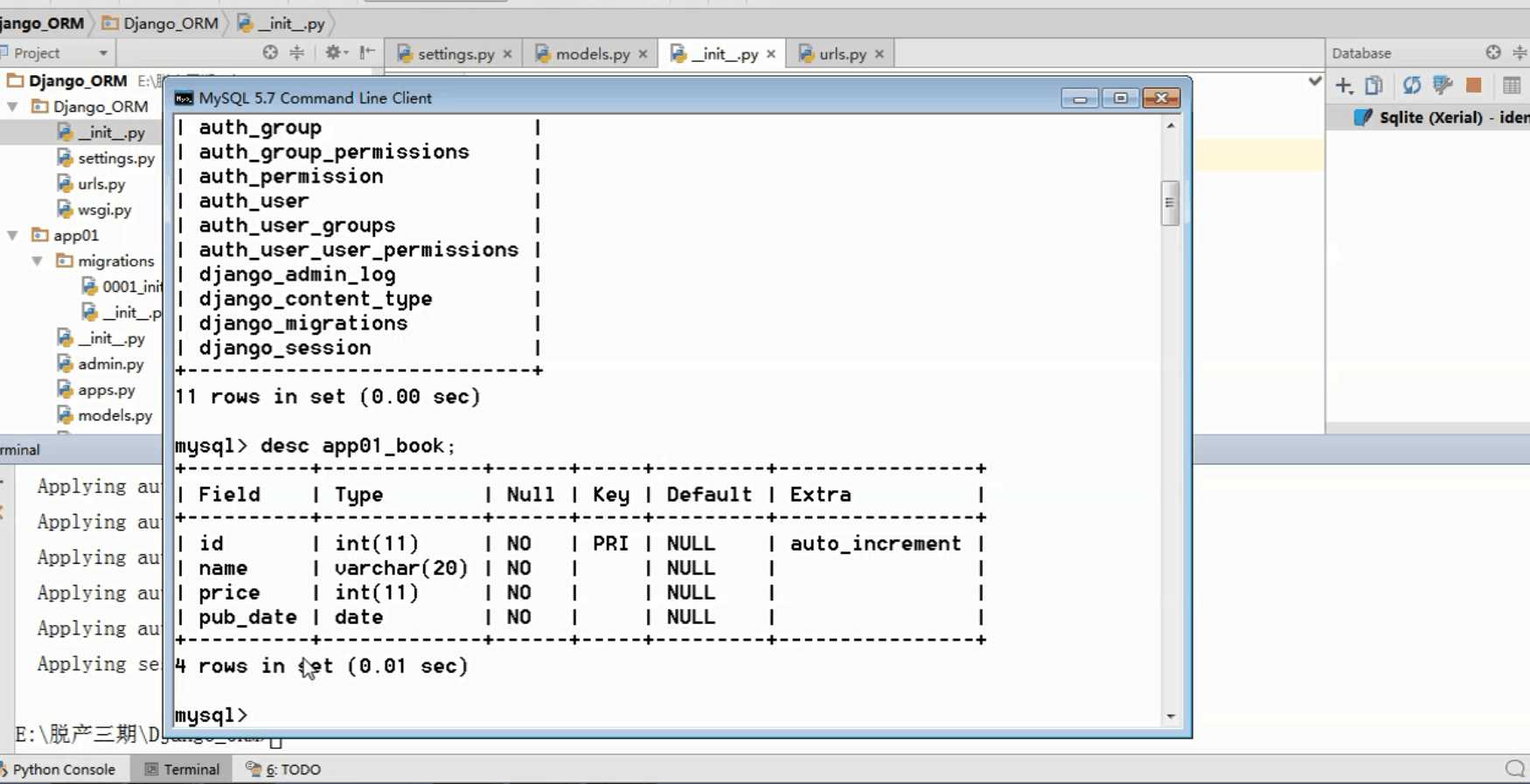Screen dimensions: 1530x784
Task: Close the models.py tab
Action: [x=643, y=54]
